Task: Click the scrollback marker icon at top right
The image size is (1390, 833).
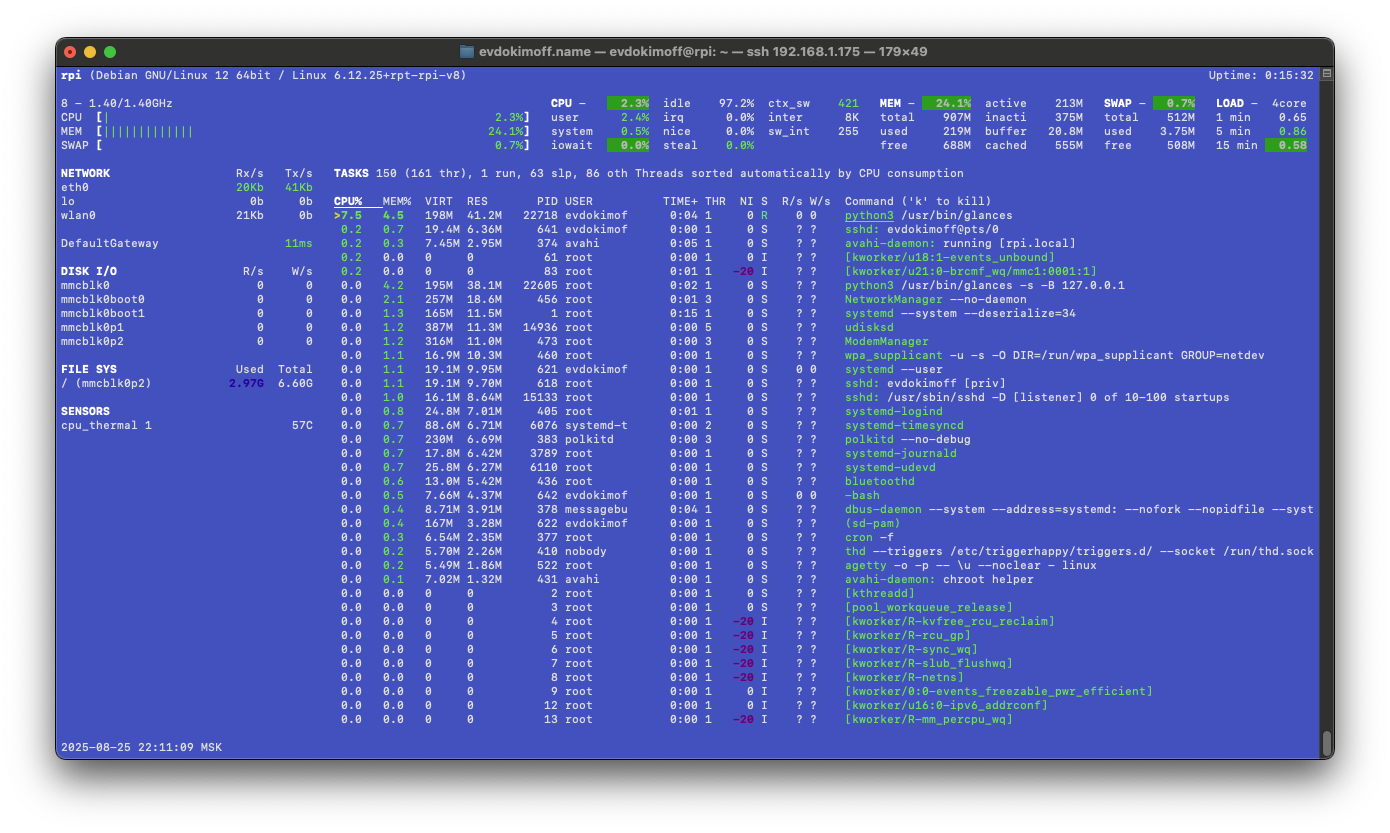Action: click(1327, 74)
